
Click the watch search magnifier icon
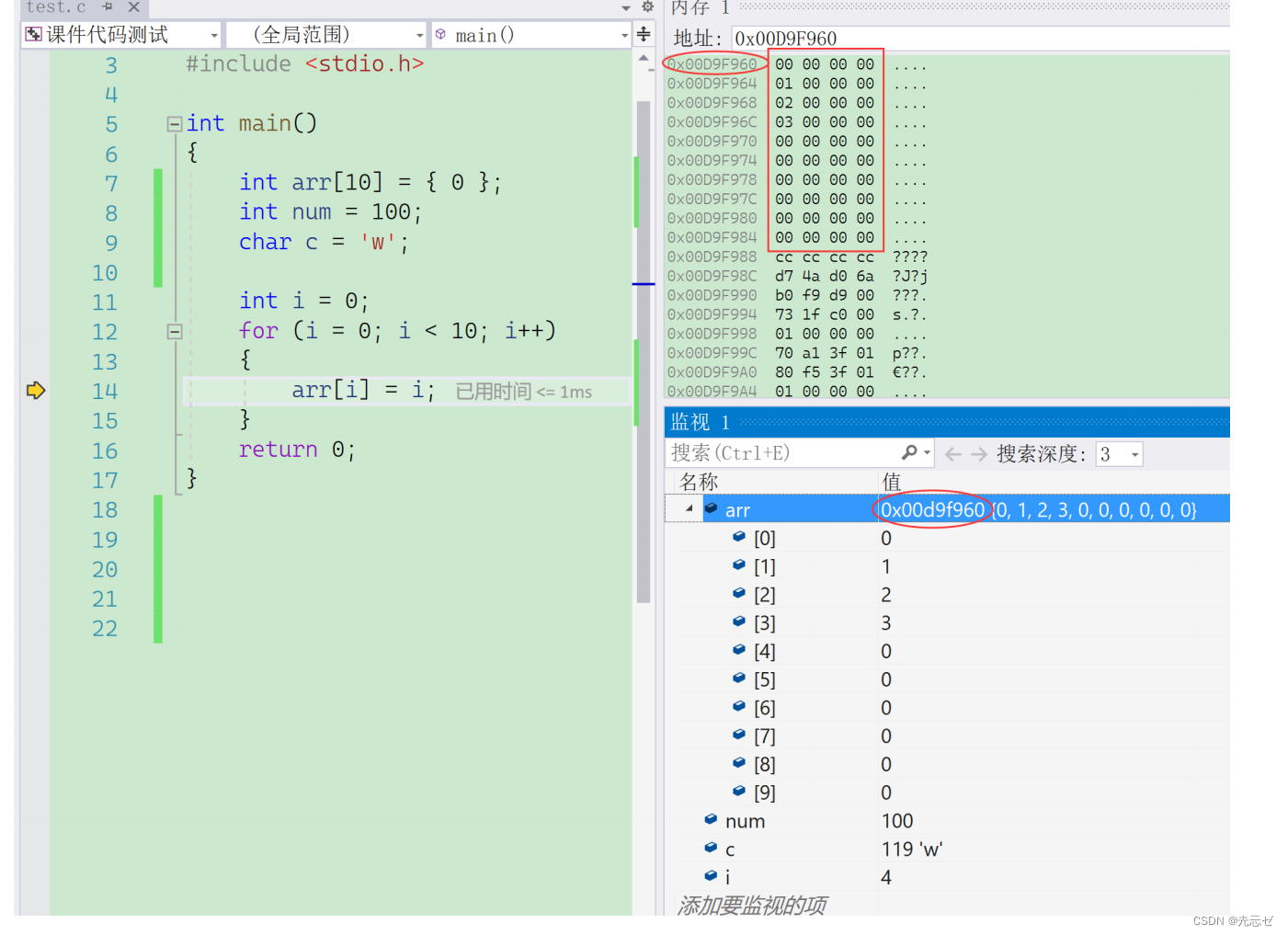point(909,453)
